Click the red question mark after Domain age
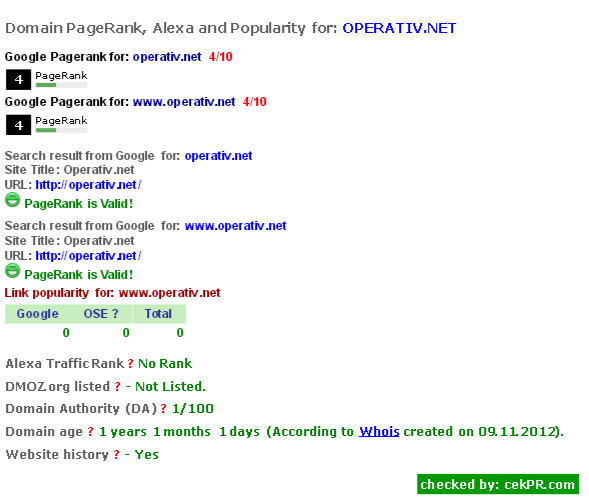This screenshot has height=503, width=589. pyautogui.click(x=91, y=432)
